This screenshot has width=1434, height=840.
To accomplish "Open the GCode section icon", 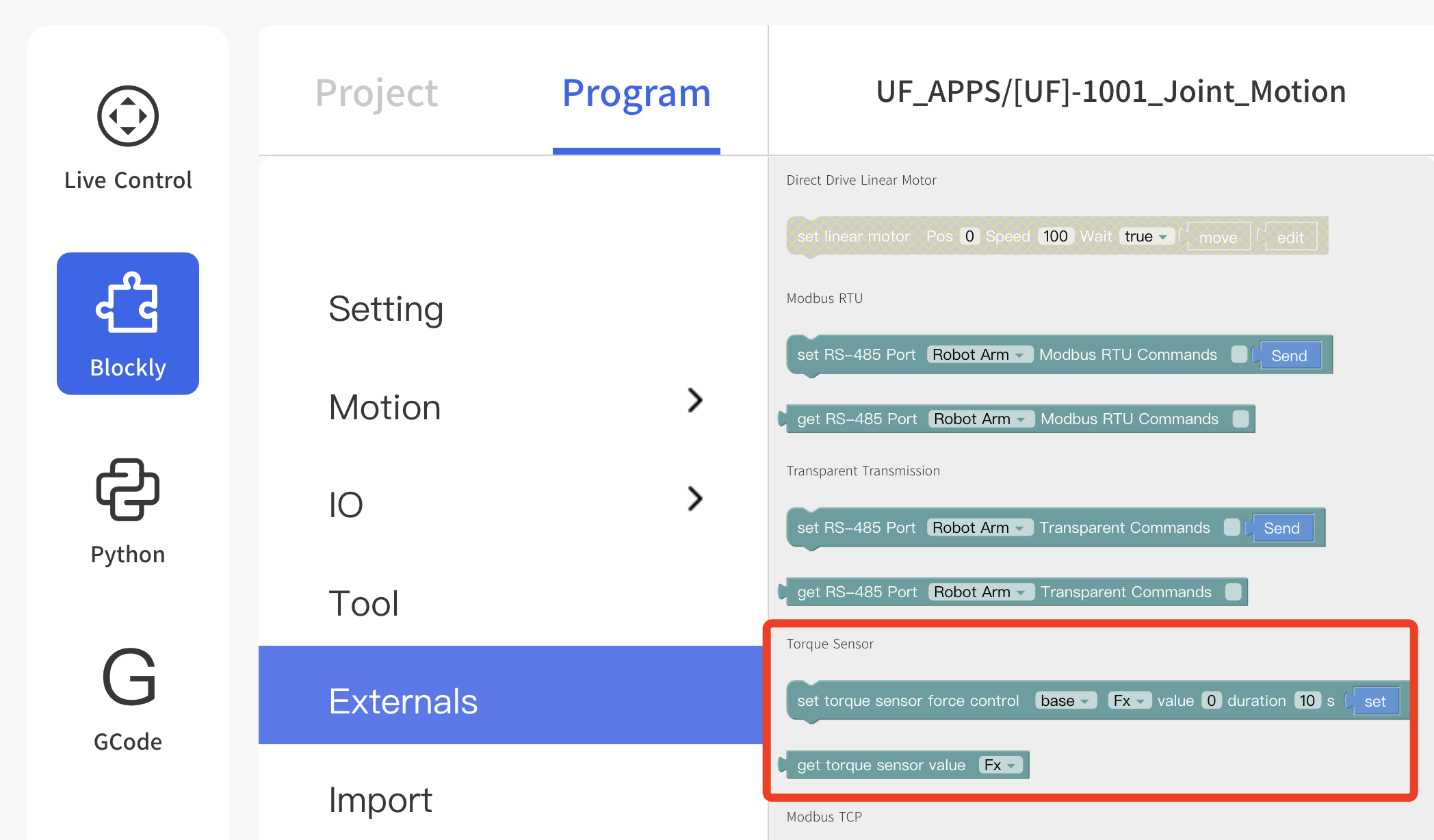I will click(128, 677).
